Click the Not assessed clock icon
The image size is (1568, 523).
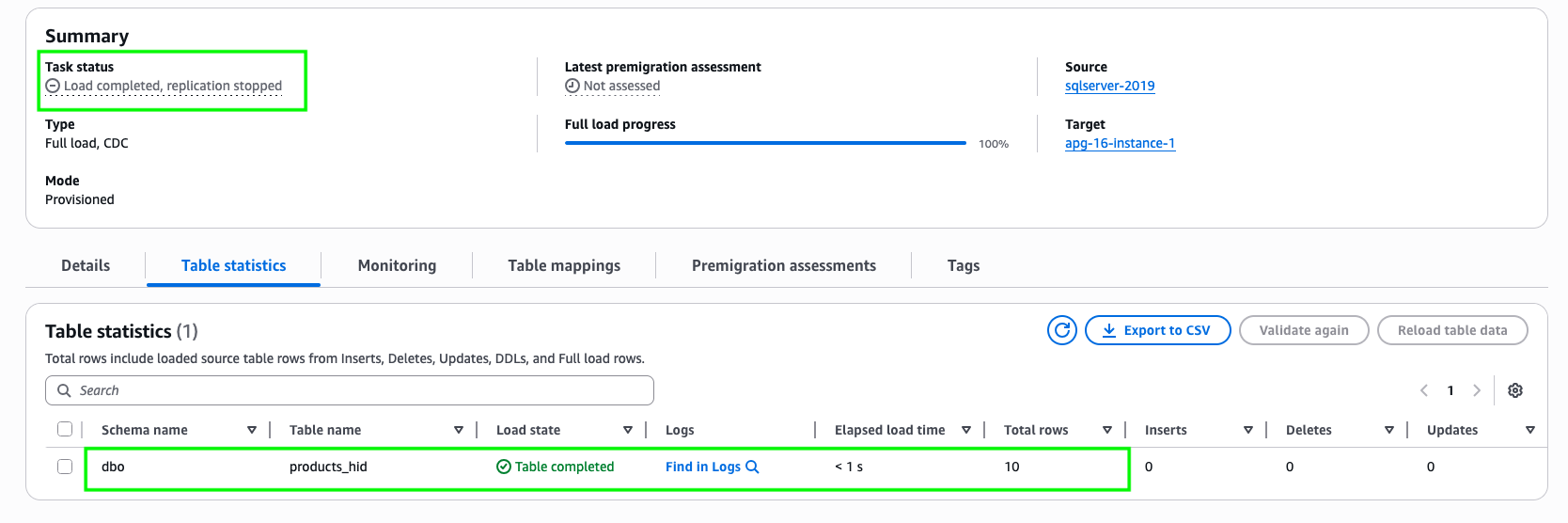coord(572,87)
